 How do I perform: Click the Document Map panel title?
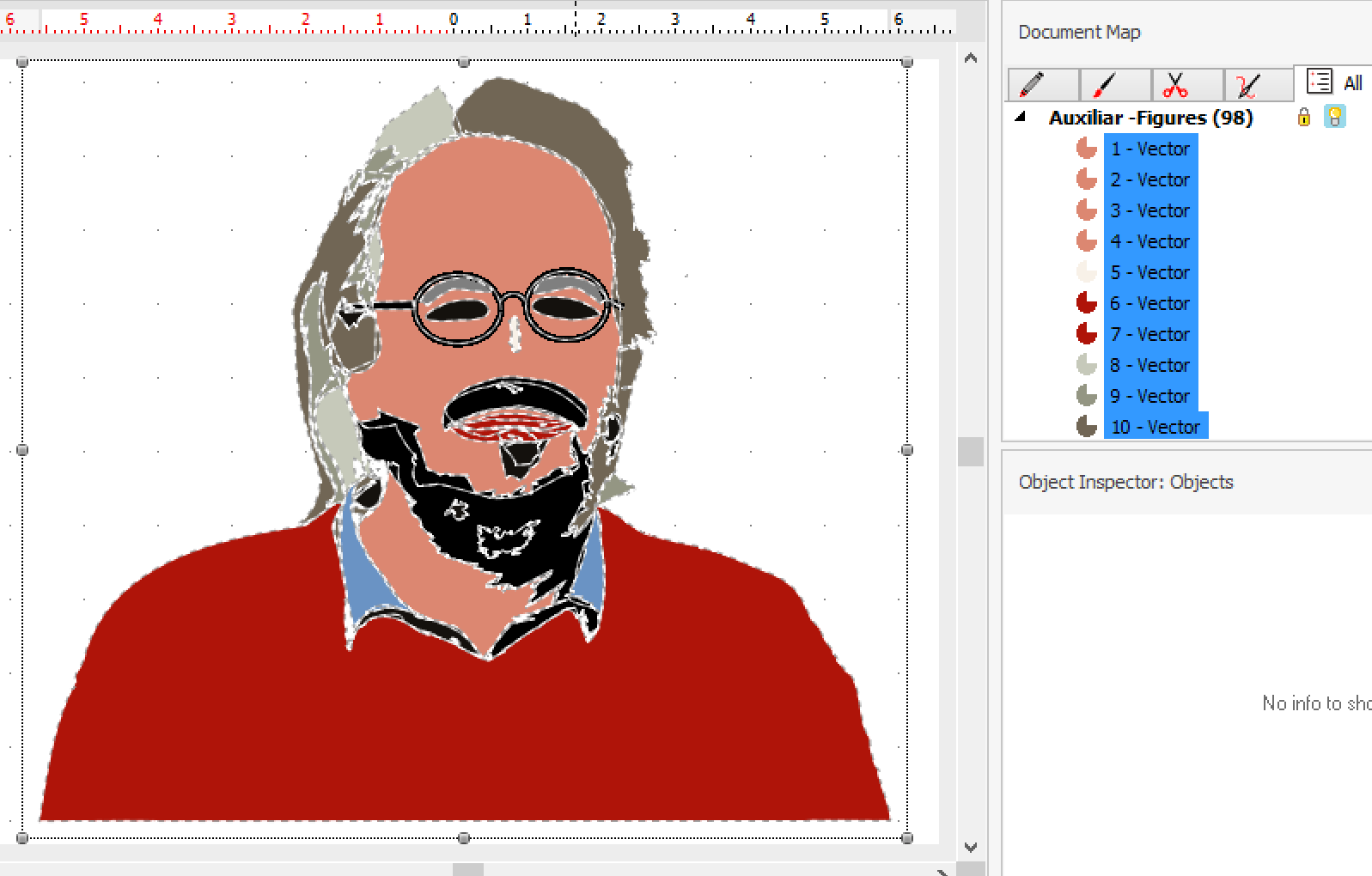tap(1079, 33)
